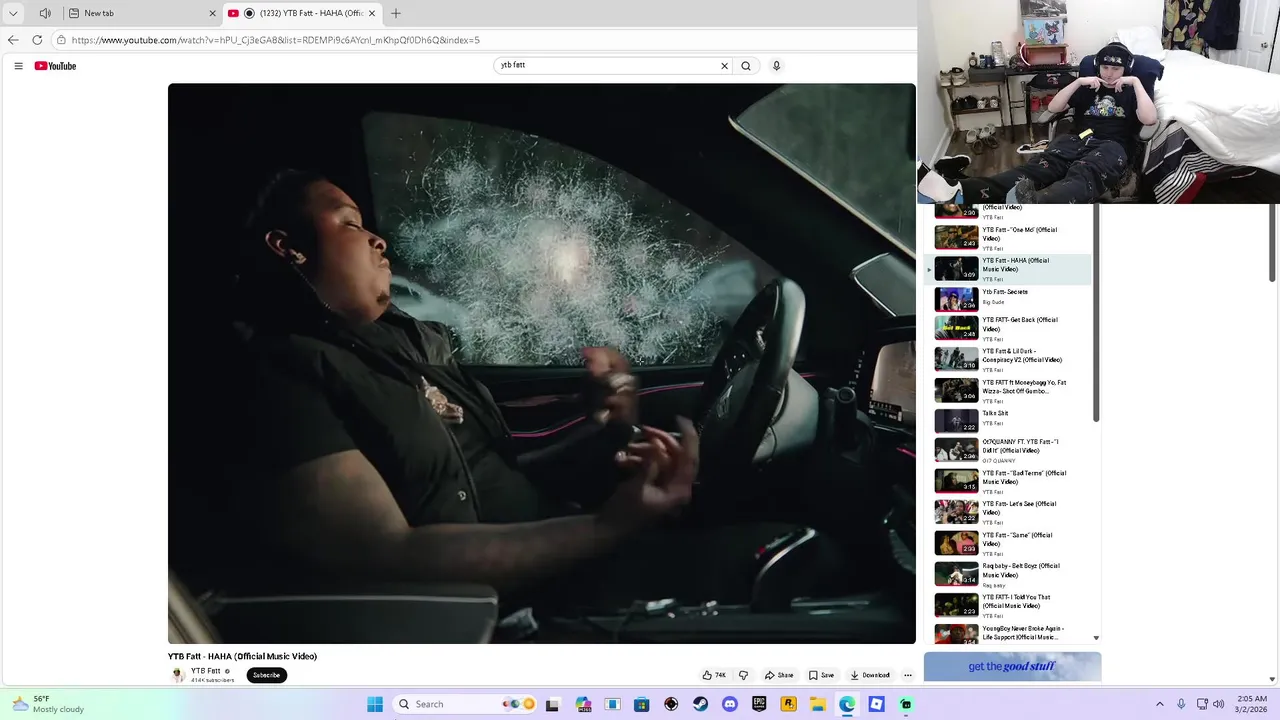Open YTB Fatt channel avatar
The image size is (1280, 720).
[x=178, y=675]
